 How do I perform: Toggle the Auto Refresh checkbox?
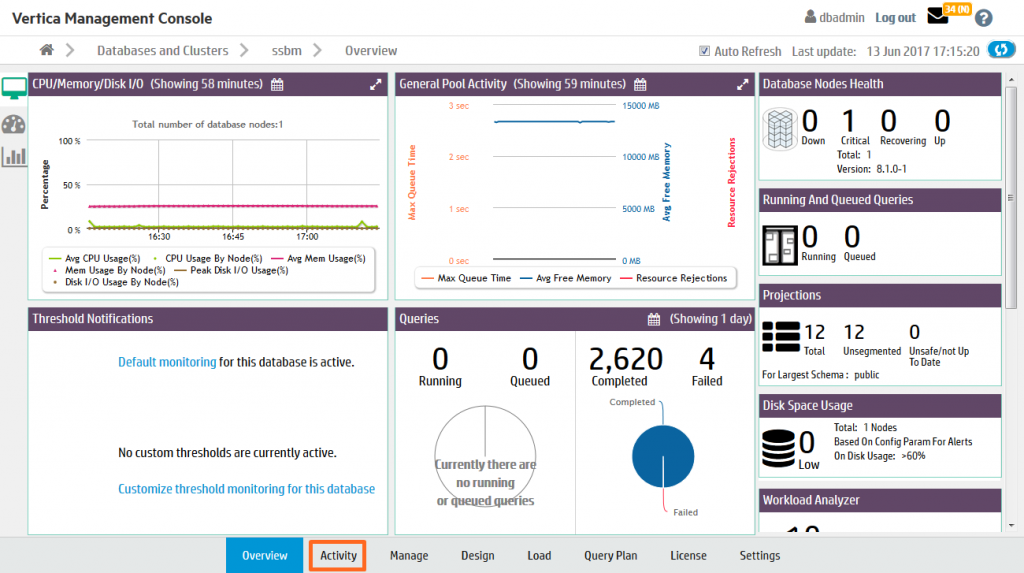[704, 51]
